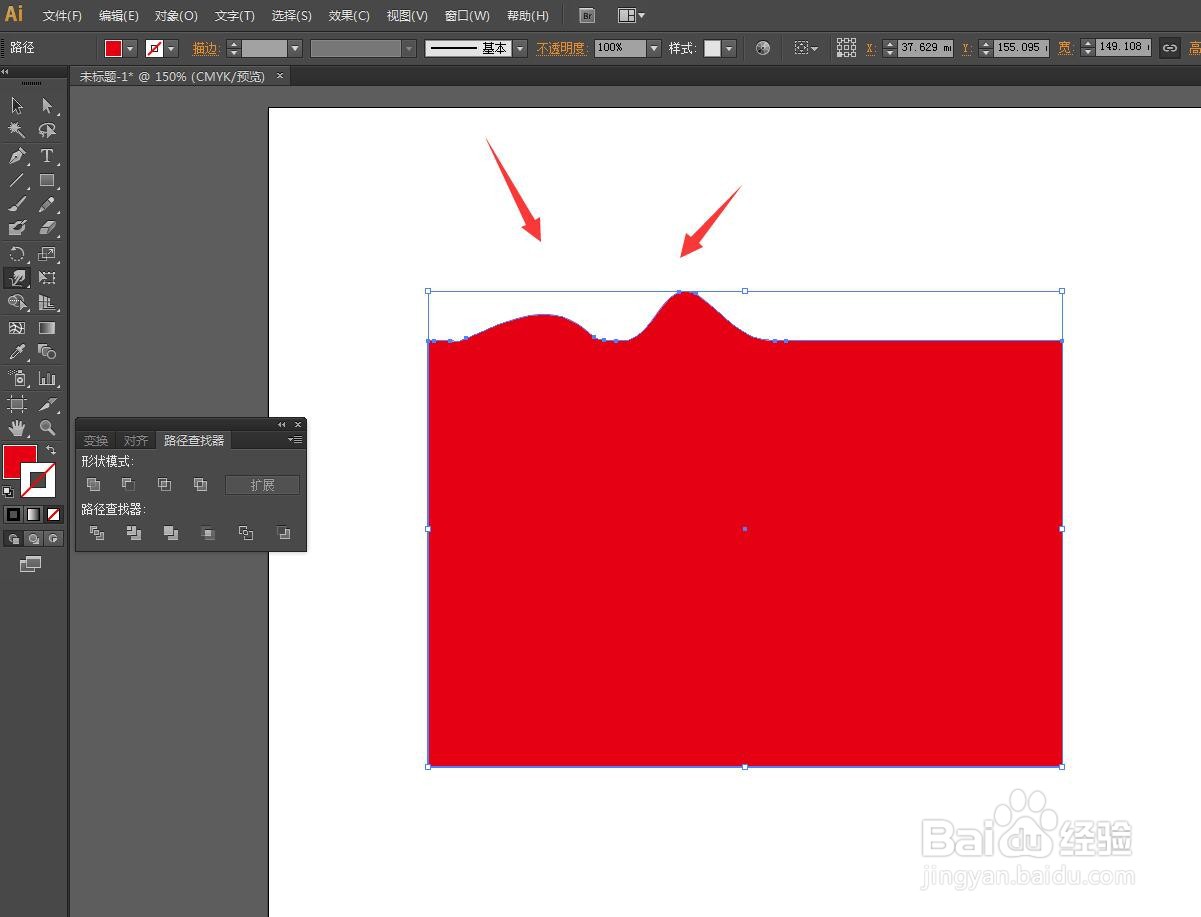1201x917 pixels.
Task: Select the Line Segment tool
Action: coord(17,180)
